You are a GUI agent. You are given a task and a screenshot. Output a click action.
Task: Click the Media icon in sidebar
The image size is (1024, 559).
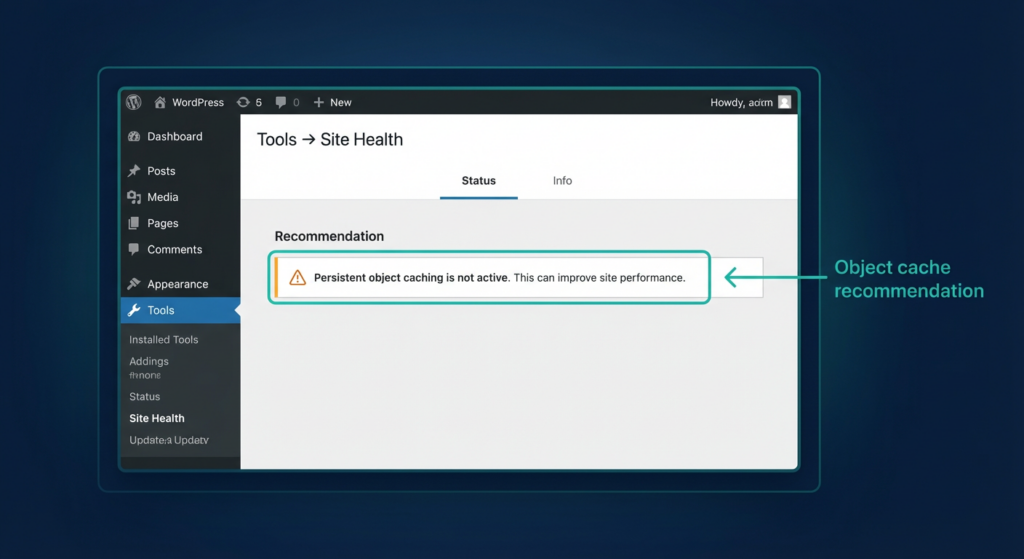pyautogui.click(x=134, y=198)
